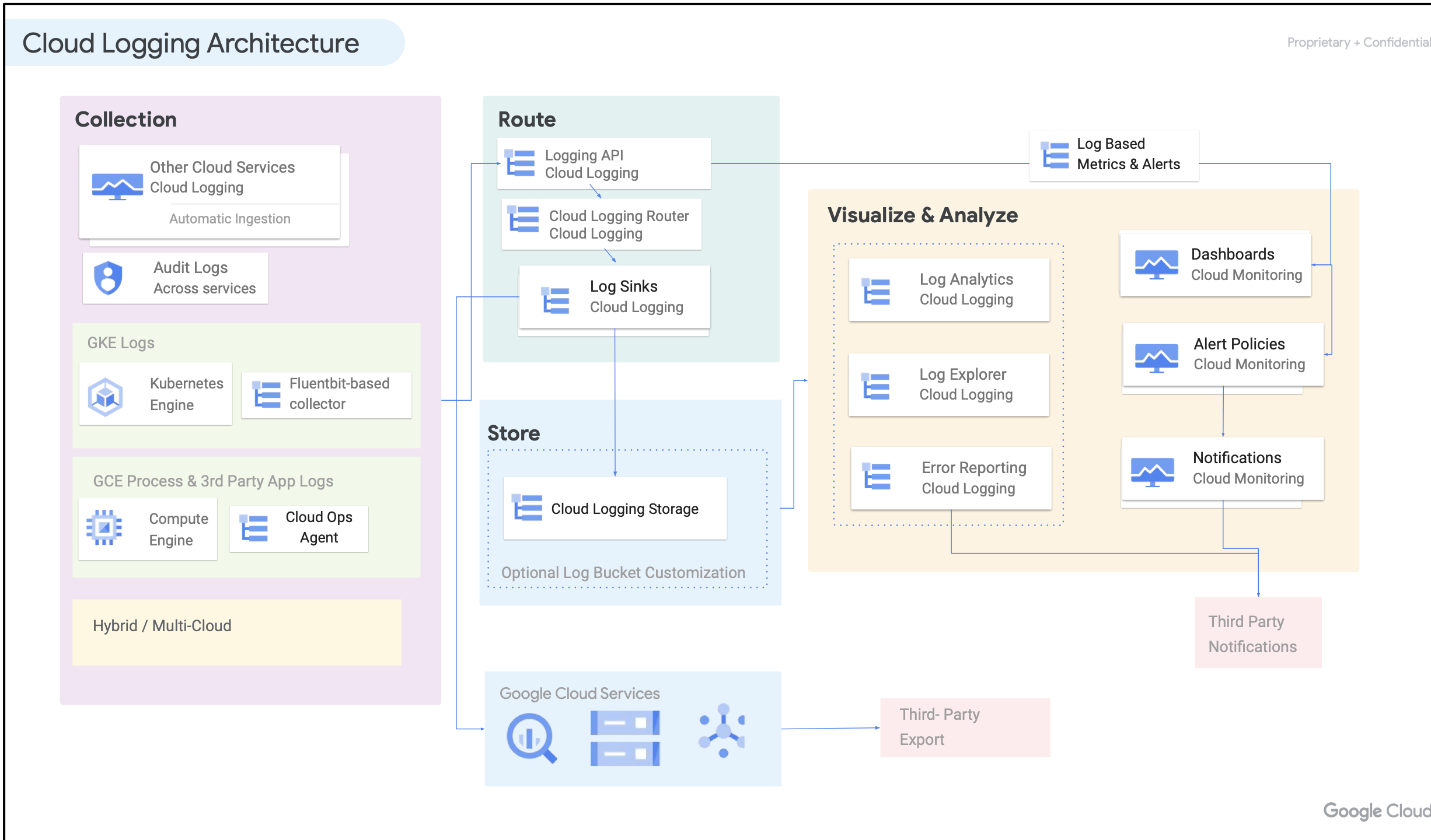Select the Log Explorer box

pyautogui.click(x=949, y=385)
